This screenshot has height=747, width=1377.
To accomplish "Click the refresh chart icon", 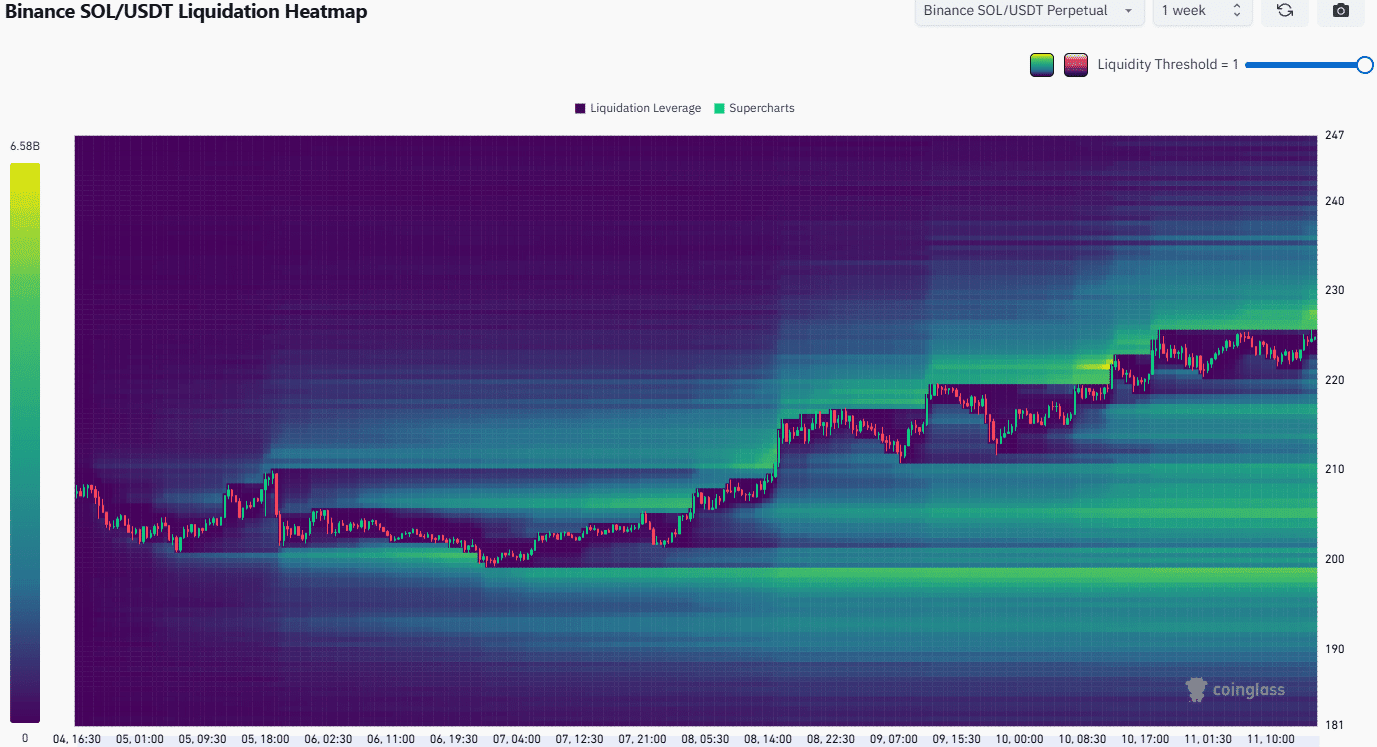I will pos(1284,11).
